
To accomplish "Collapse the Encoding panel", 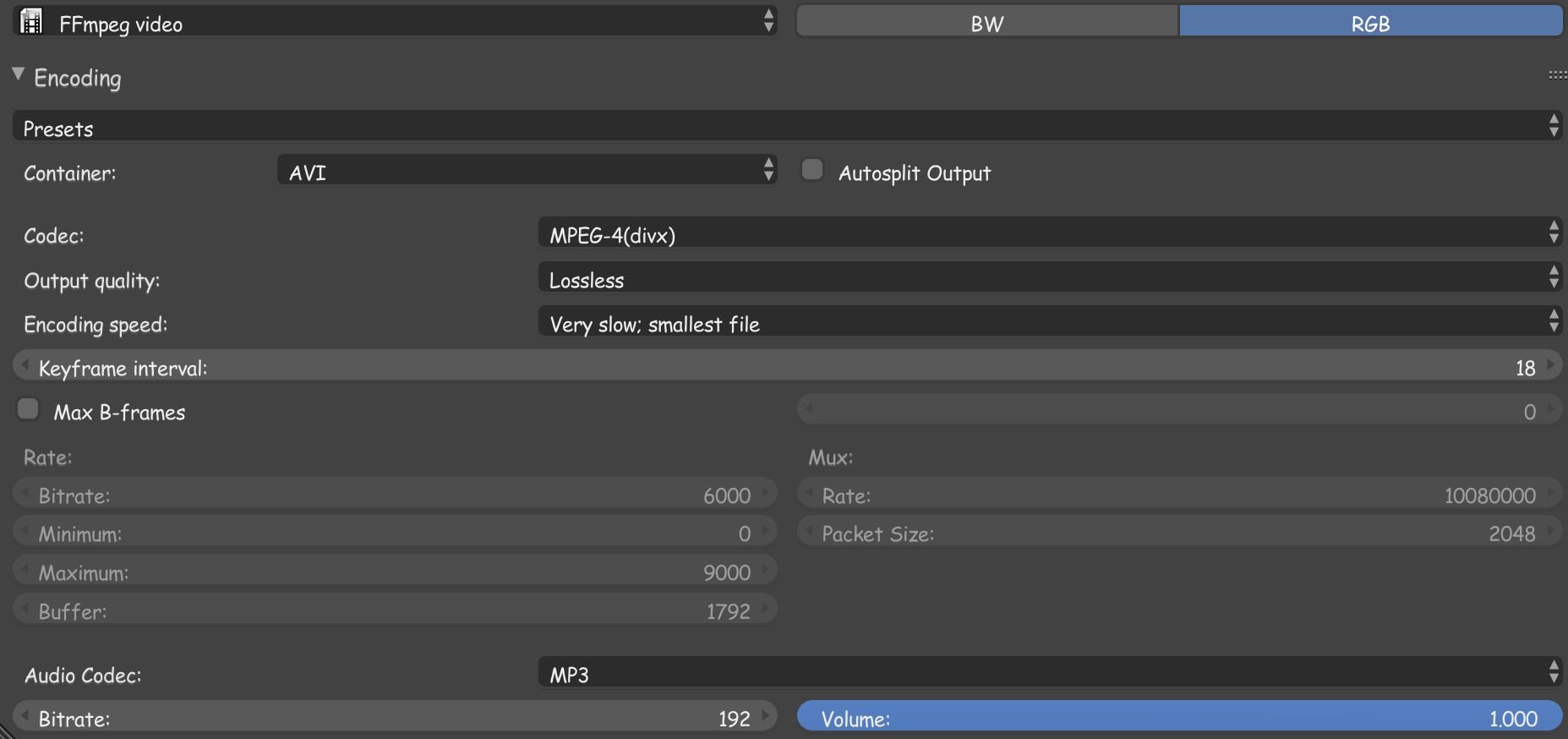I will 18,74.
